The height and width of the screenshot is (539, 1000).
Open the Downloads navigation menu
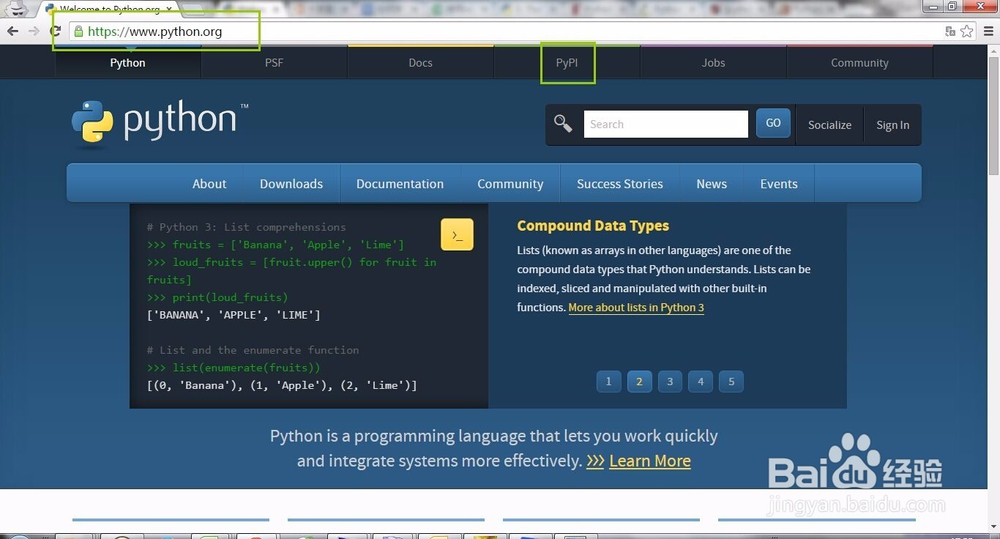(x=291, y=184)
